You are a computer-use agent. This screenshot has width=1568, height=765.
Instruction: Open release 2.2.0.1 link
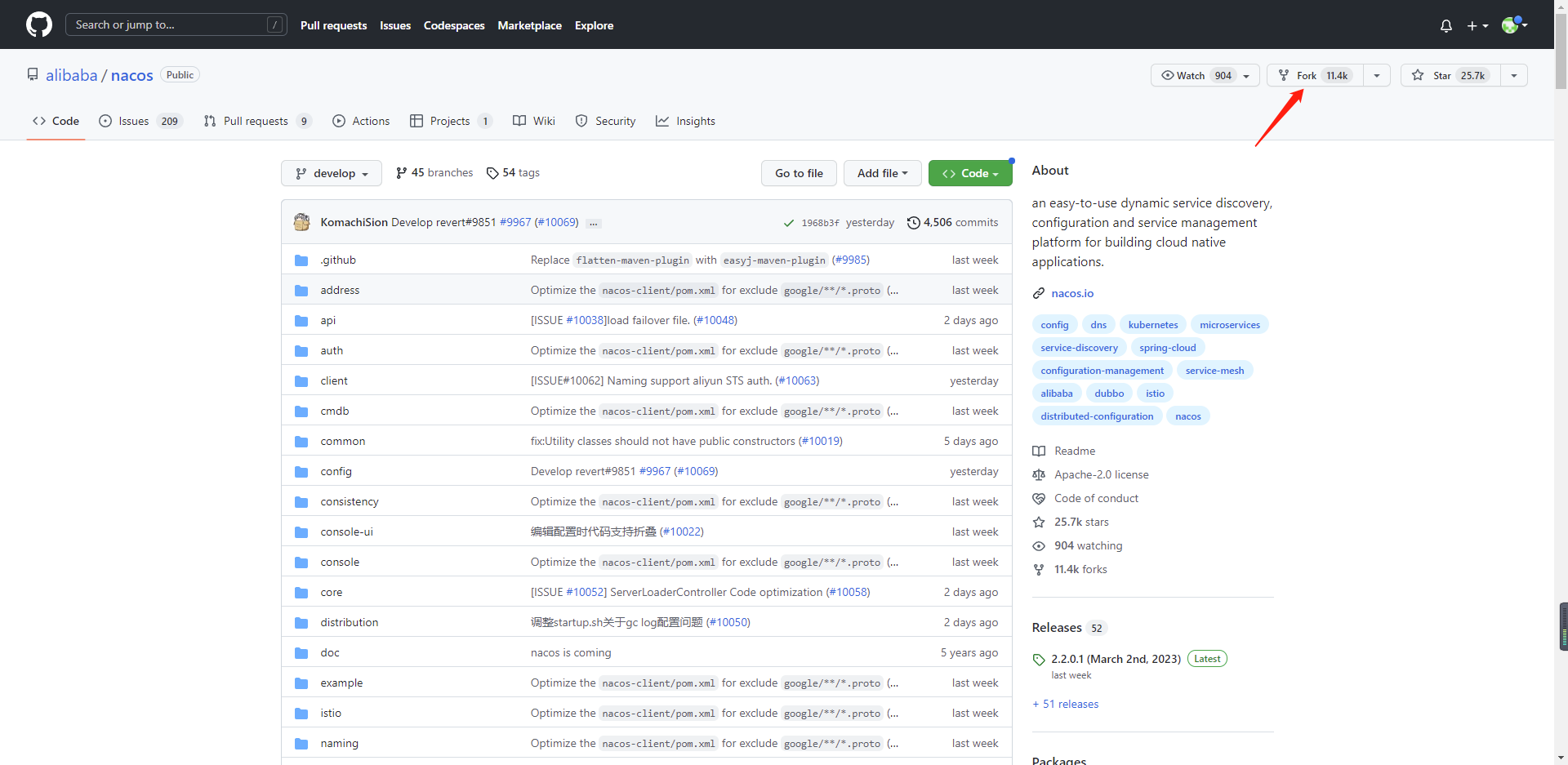(1116, 659)
